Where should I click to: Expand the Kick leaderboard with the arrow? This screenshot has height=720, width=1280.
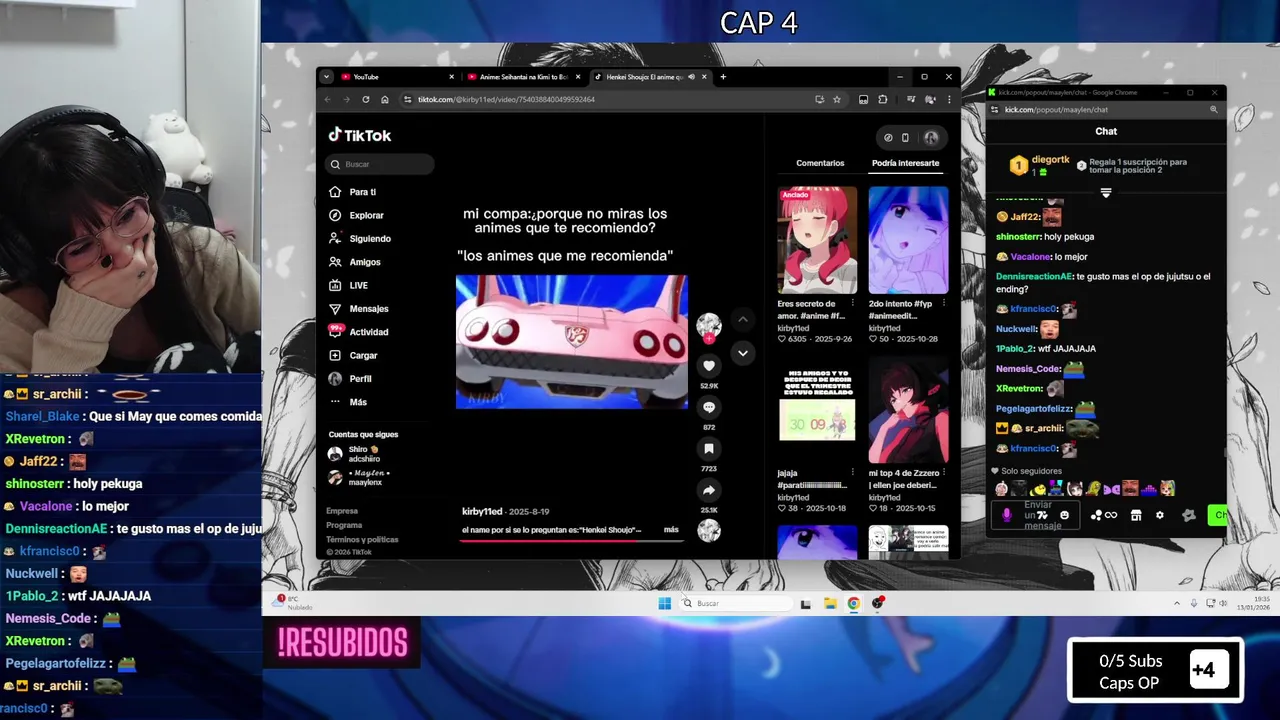[x=1106, y=193]
